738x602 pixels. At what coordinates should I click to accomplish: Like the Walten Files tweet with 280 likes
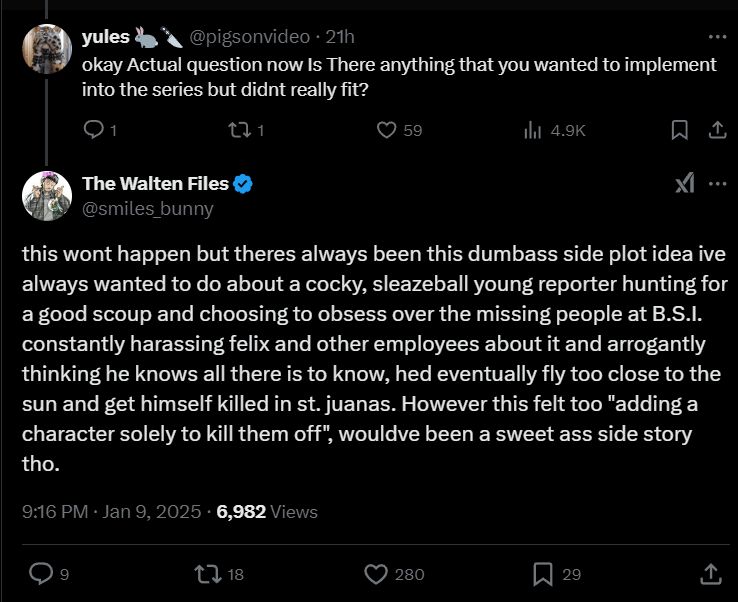coord(377,573)
